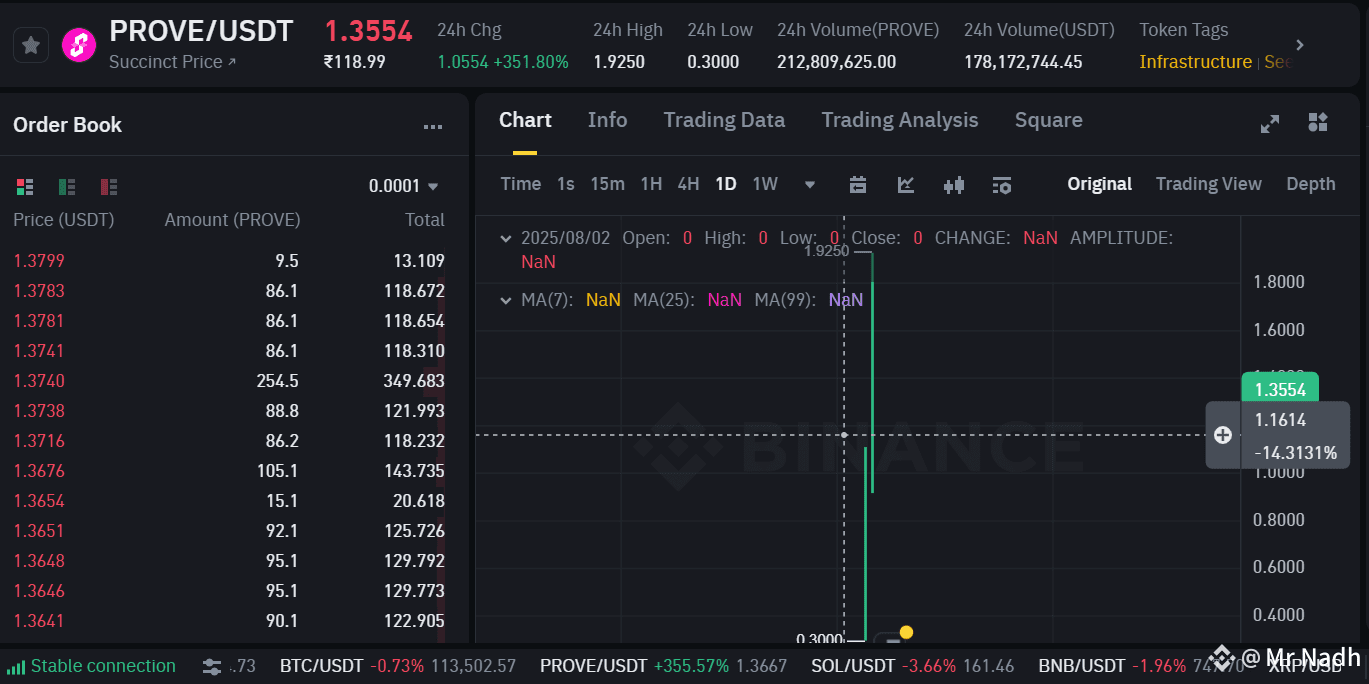Select the 1H chart interval

pyautogui.click(x=651, y=184)
